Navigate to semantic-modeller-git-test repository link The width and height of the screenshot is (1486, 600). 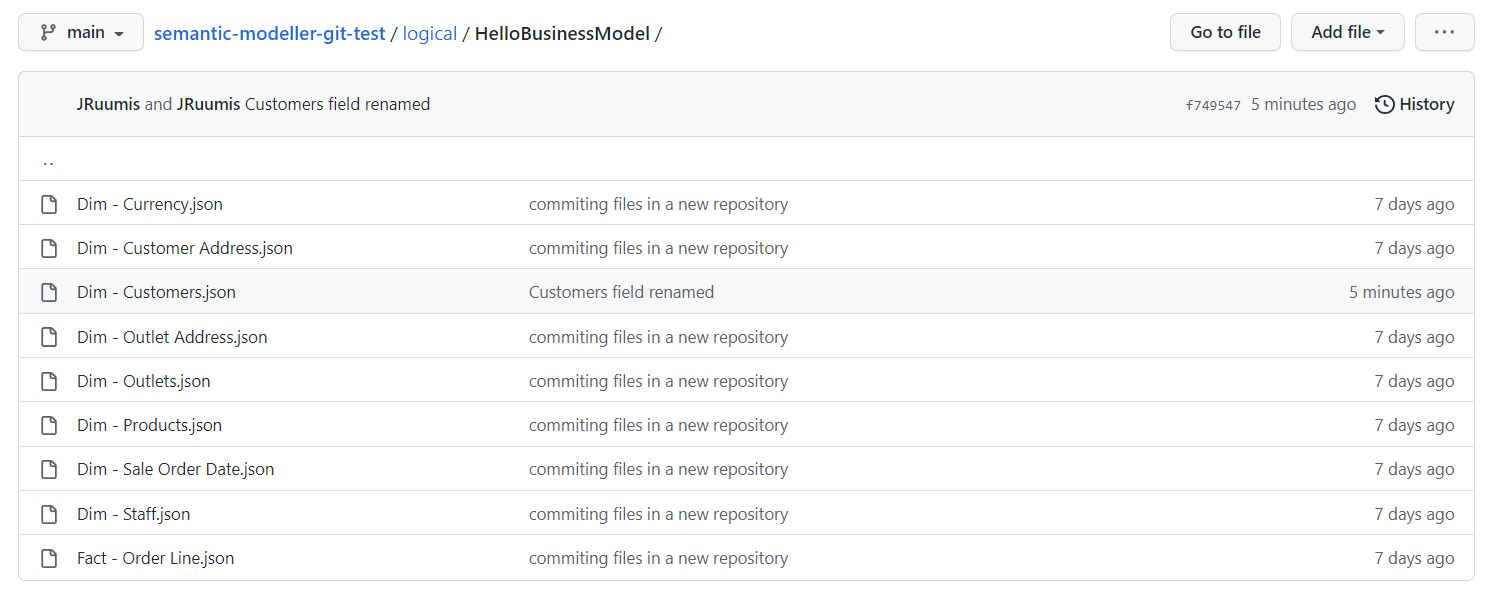coord(269,33)
